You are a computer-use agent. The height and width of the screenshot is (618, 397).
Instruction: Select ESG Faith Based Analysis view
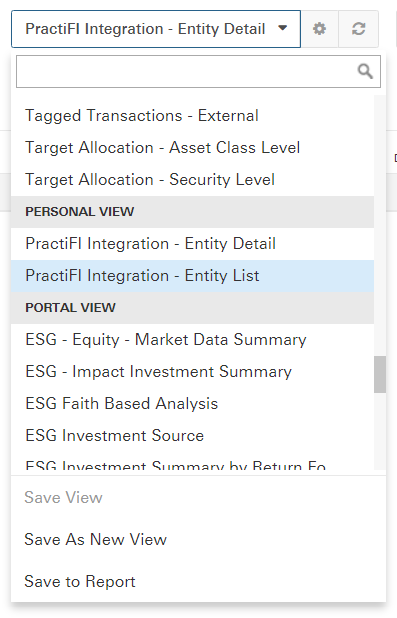tap(192, 404)
